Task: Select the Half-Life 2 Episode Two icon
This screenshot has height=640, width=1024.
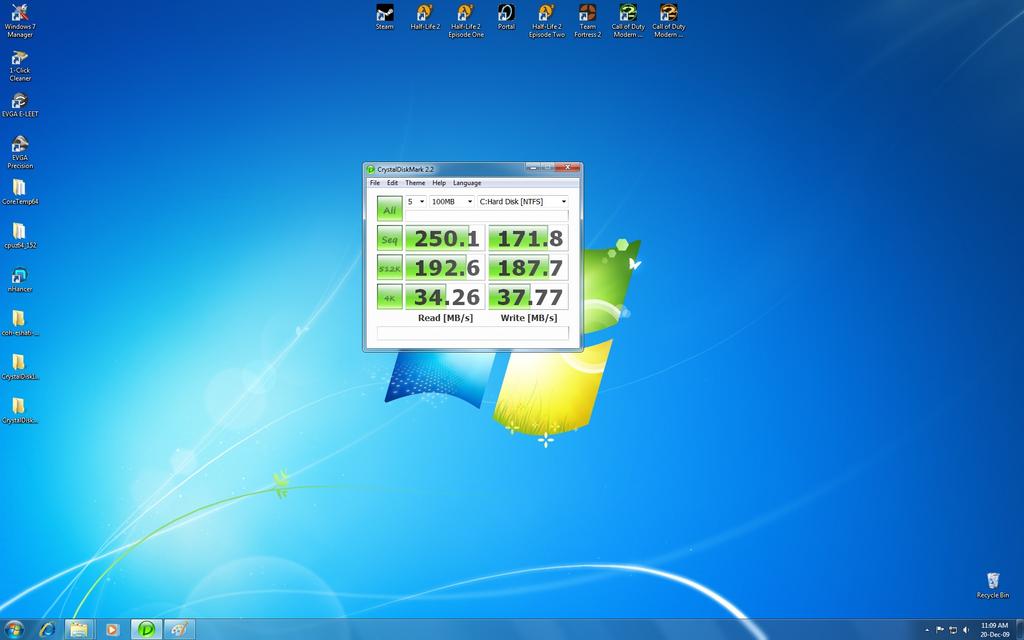Action: [547, 21]
